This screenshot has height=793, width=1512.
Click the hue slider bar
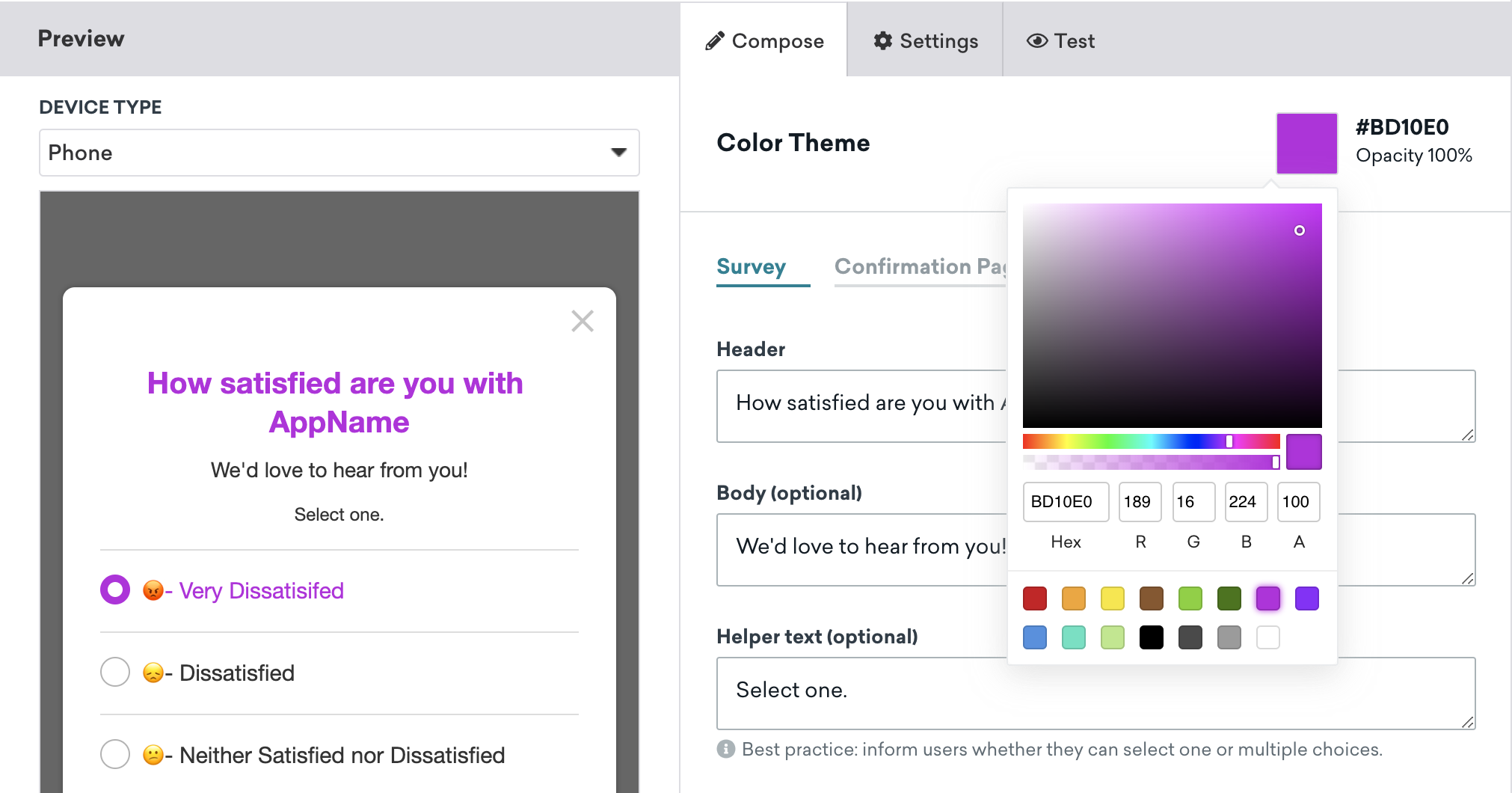pyautogui.click(x=1152, y=441)
